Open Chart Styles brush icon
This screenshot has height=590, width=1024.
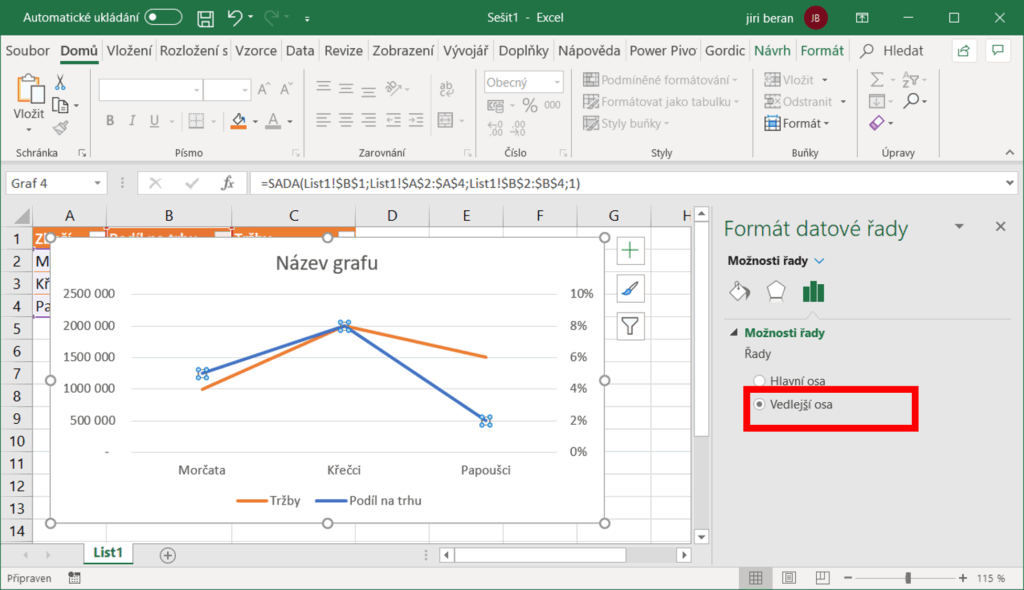coord(631,289)
